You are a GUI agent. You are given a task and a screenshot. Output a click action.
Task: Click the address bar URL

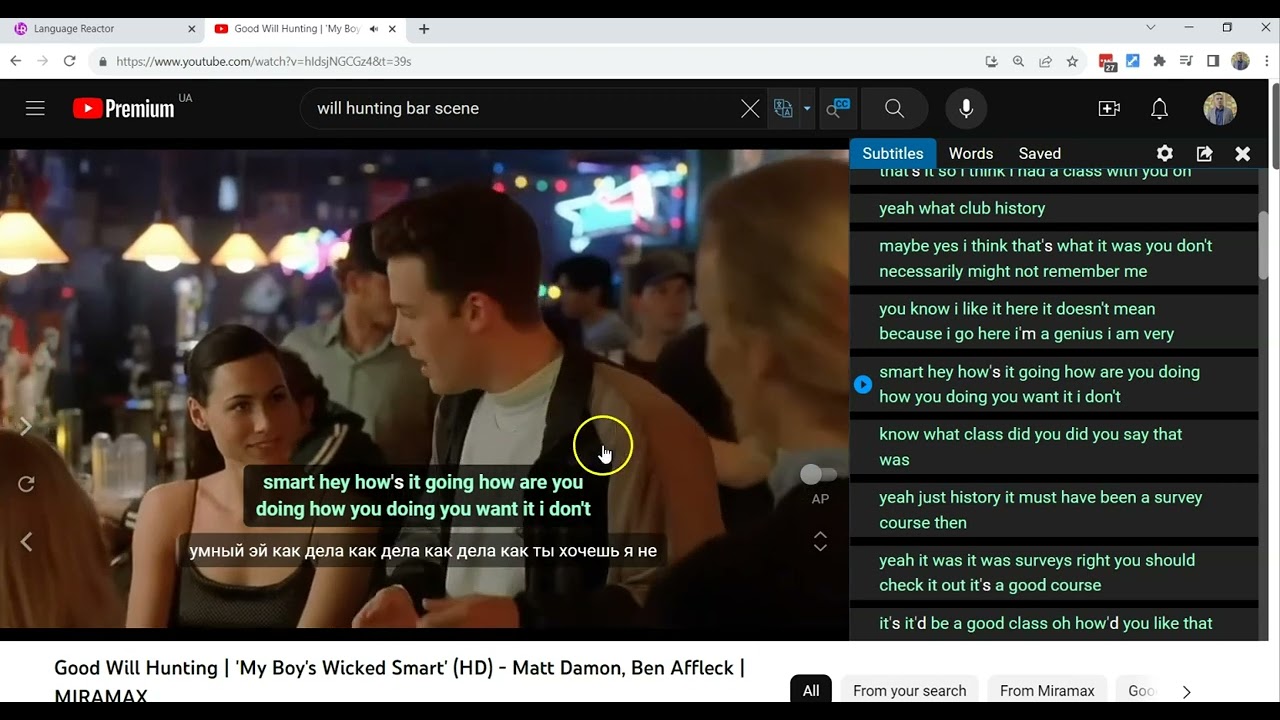click(x=264, y=61)
